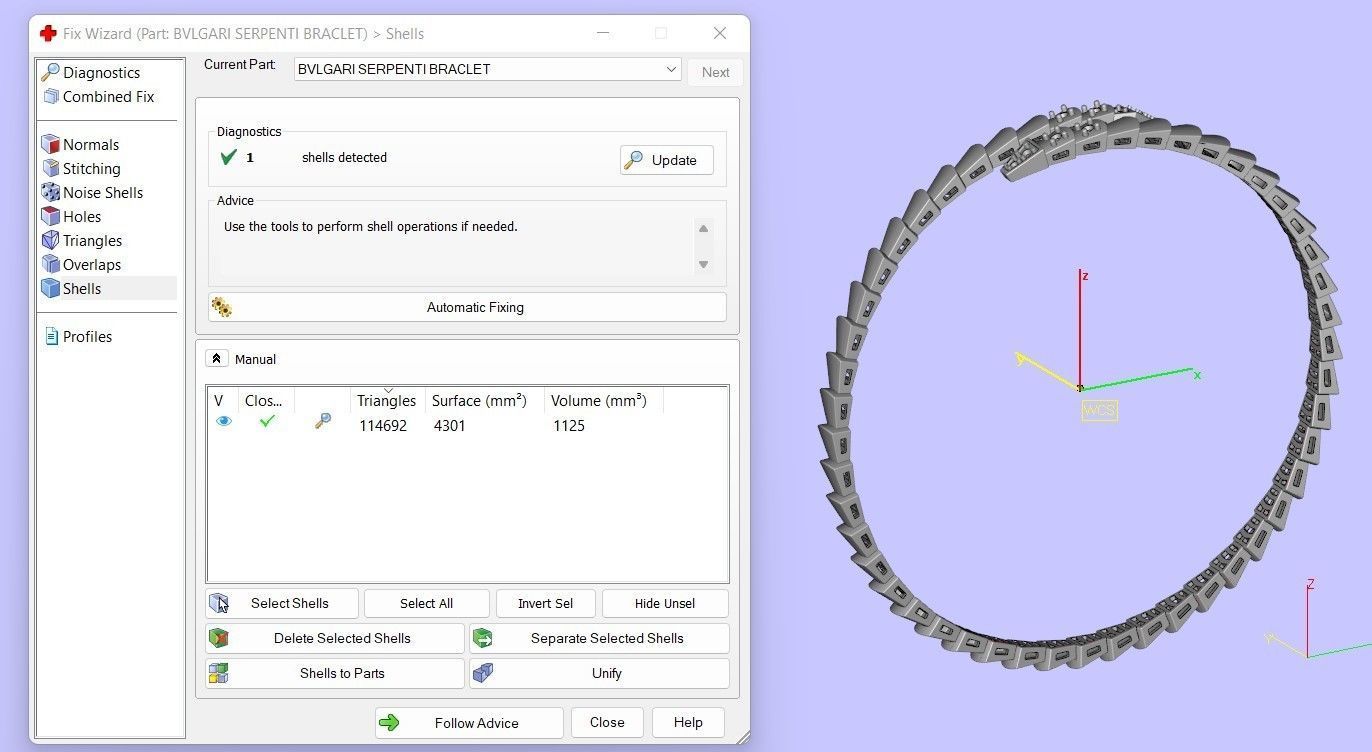Toggle the shell visibility eye icon
Viewport: 1372px width, 752px height.
pos(223,422)
